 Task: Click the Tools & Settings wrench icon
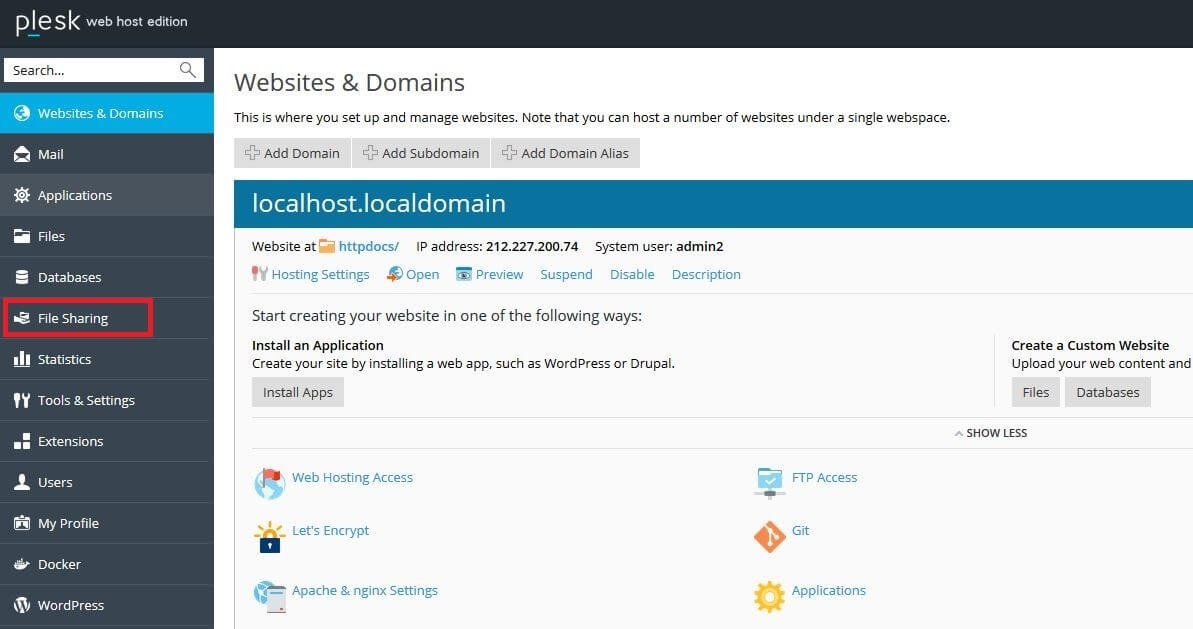[22, 400]
